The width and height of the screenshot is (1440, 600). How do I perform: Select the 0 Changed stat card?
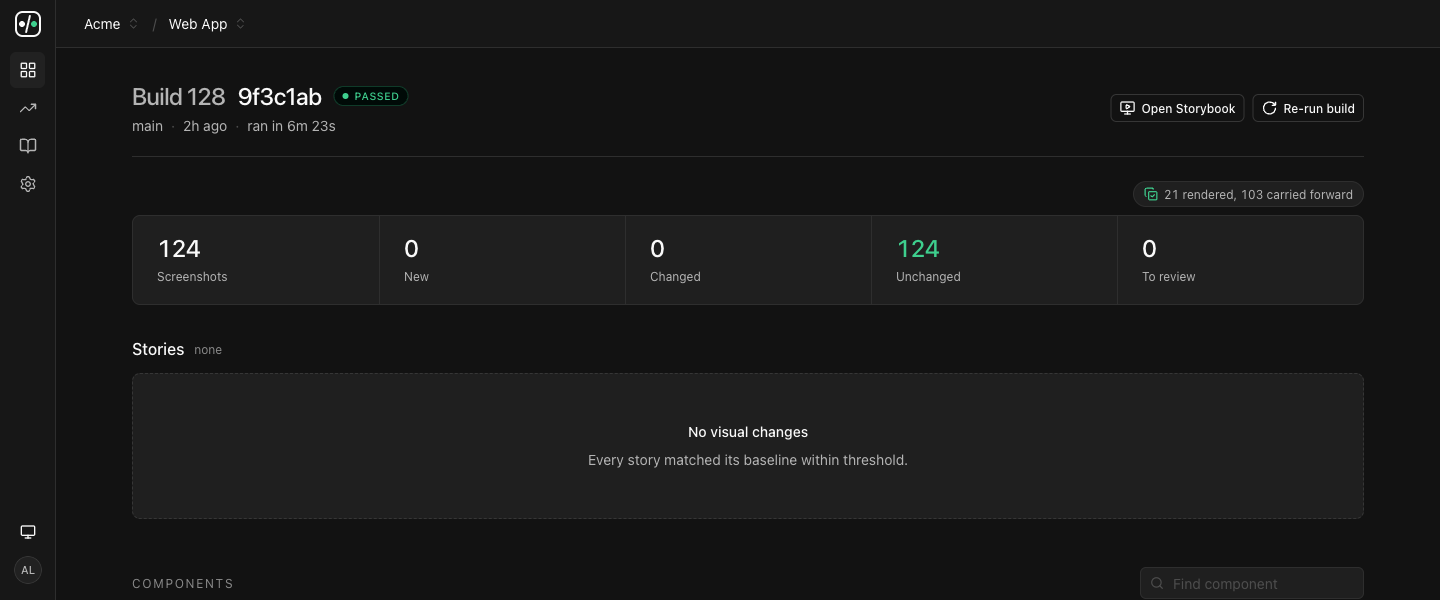pos(748,260)
